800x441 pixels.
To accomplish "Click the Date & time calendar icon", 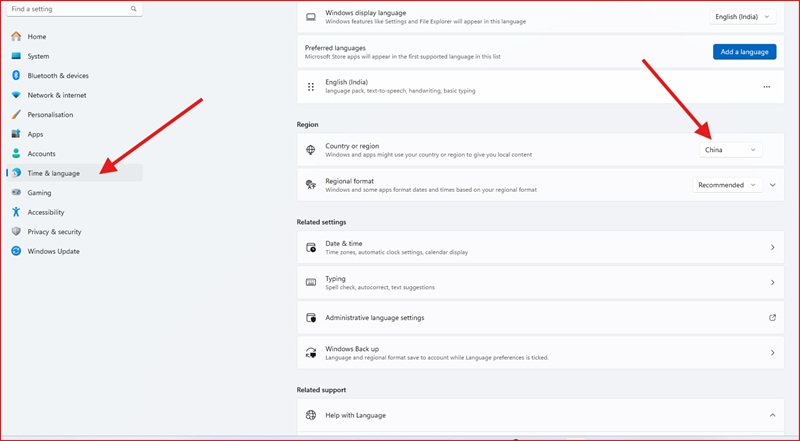I will tap(311, 248).
